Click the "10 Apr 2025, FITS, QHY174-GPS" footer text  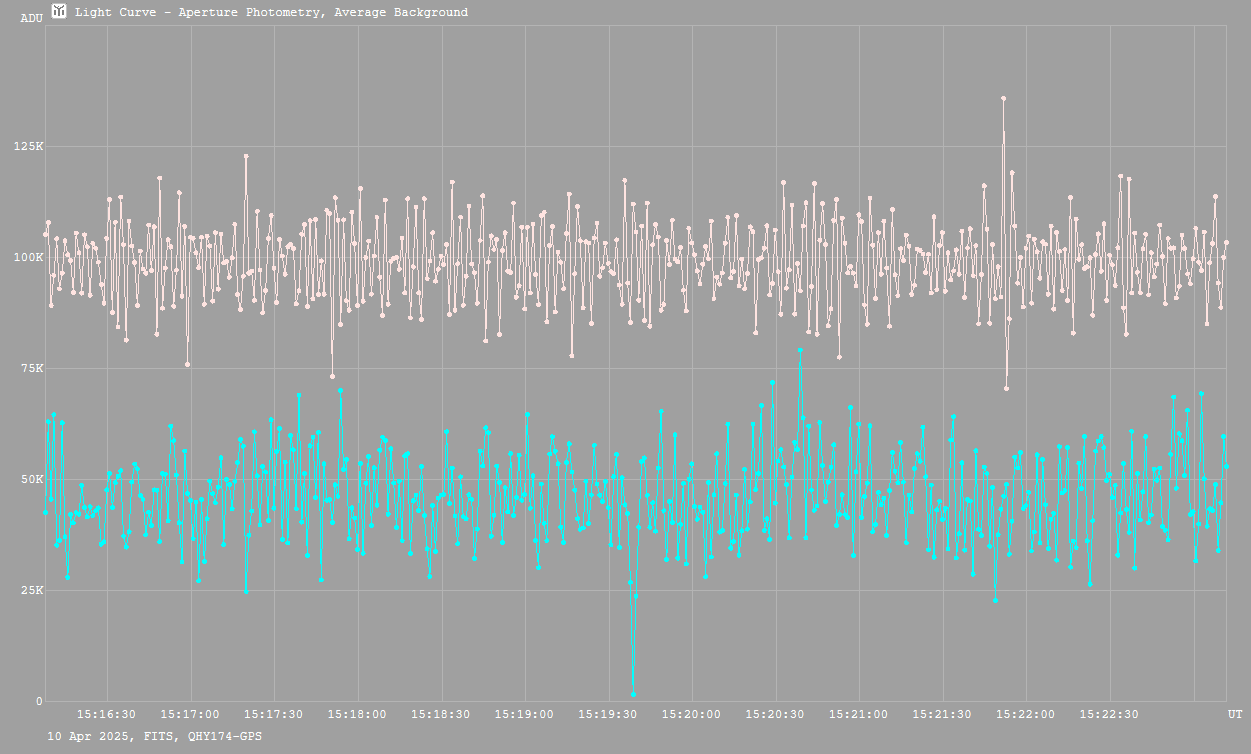click(x=155, y=736)
